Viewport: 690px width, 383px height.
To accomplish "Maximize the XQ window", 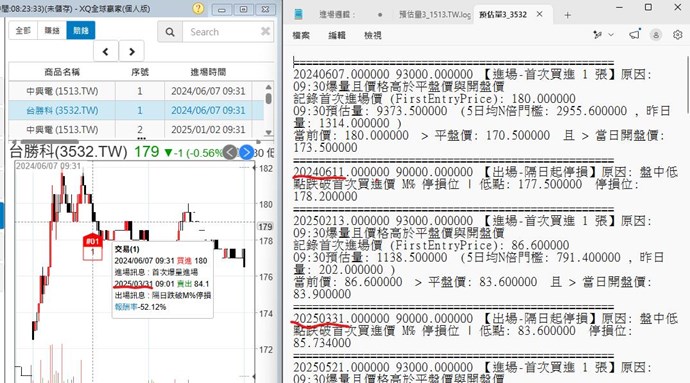I will tap(243, 9).
